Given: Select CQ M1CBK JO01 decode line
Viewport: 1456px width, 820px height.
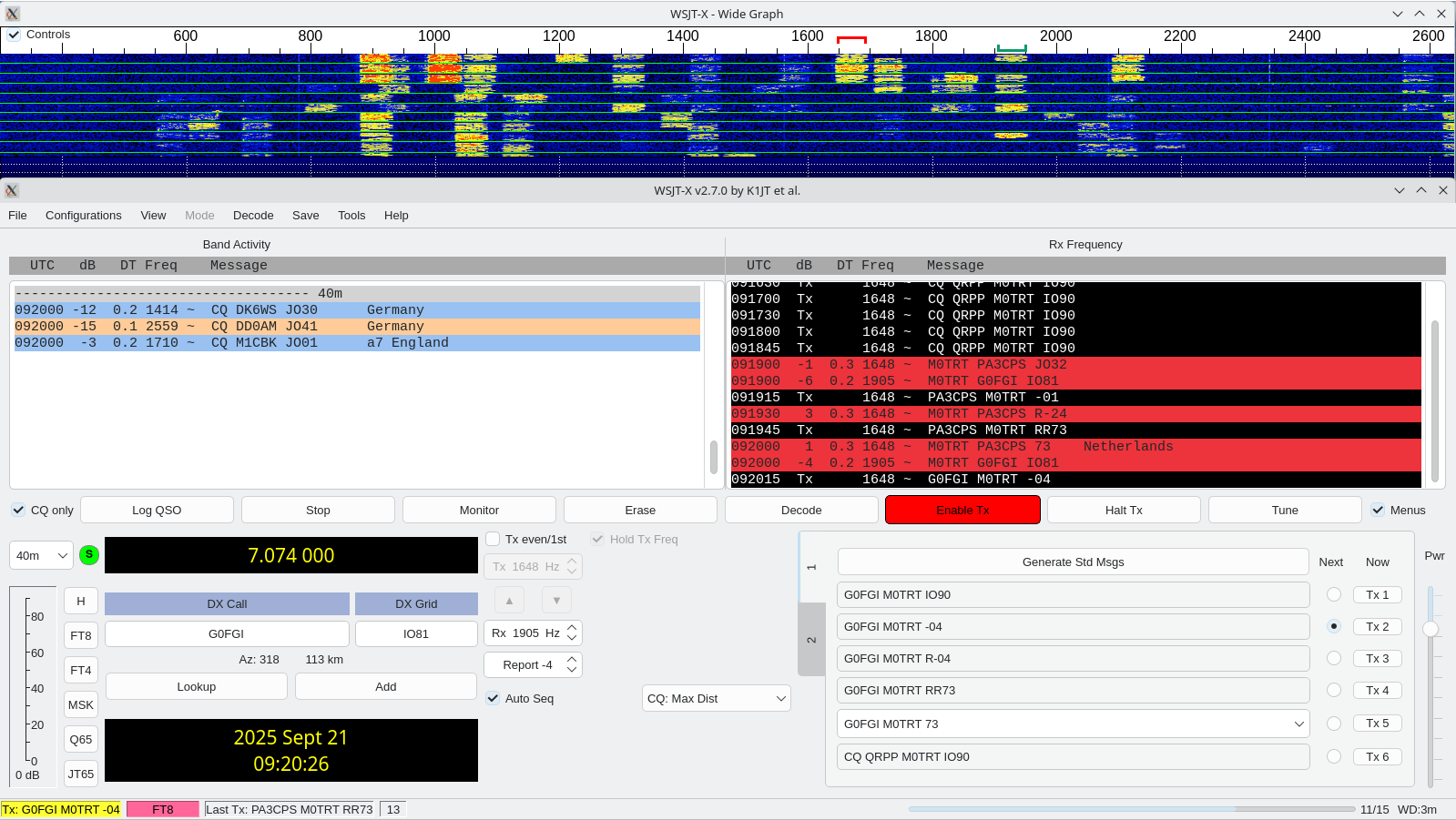Looking at the screenshot, I should coord(357,342).
